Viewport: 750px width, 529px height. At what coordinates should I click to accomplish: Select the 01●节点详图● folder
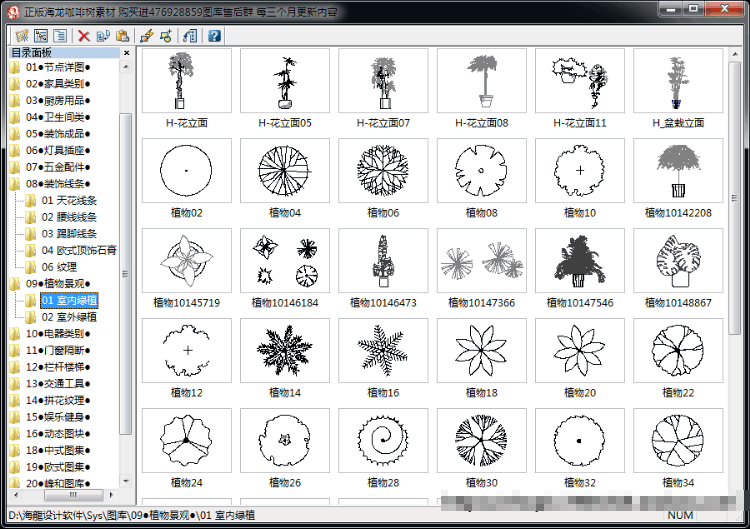click(58, 67)
